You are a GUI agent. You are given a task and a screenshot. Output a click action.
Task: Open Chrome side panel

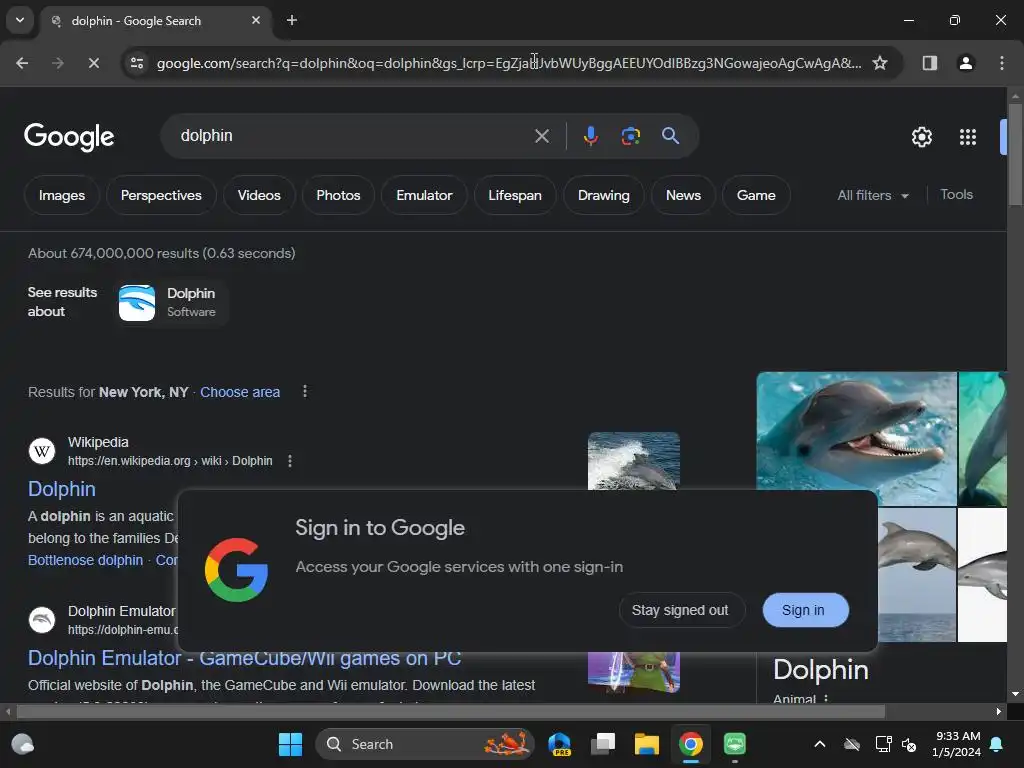[929, 63]
